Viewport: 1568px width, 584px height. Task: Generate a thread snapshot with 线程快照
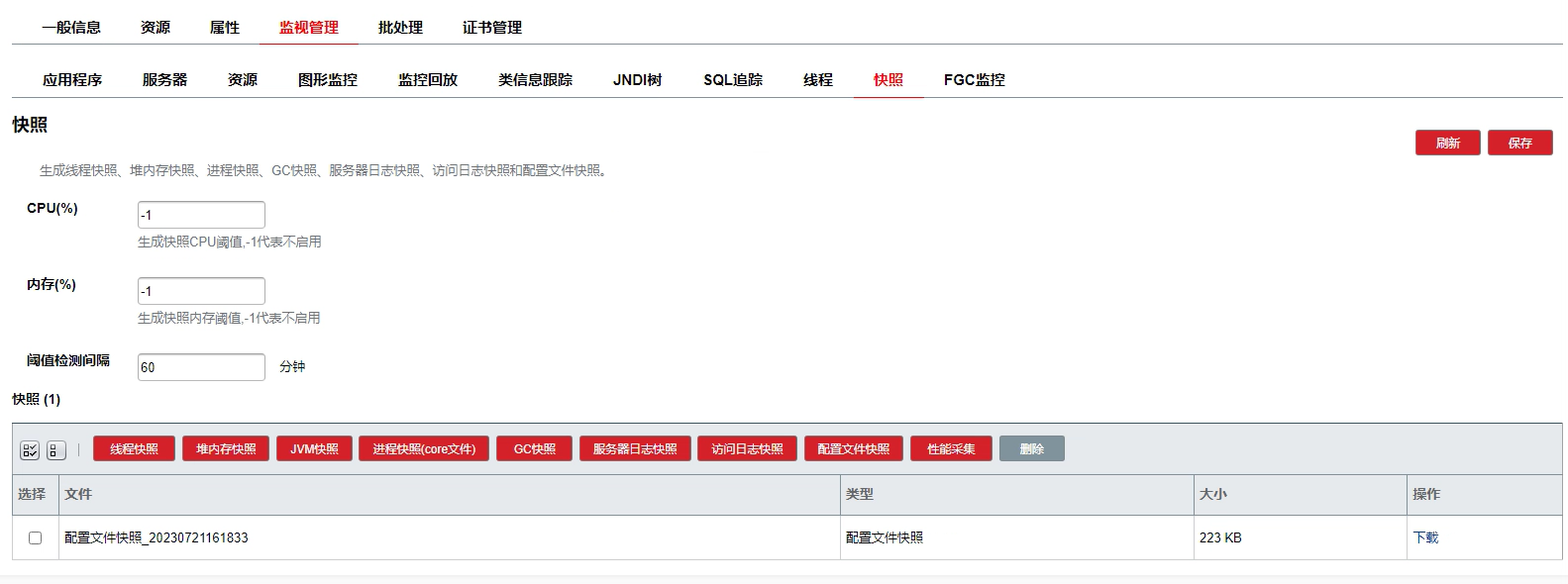[x=134, y=449]
